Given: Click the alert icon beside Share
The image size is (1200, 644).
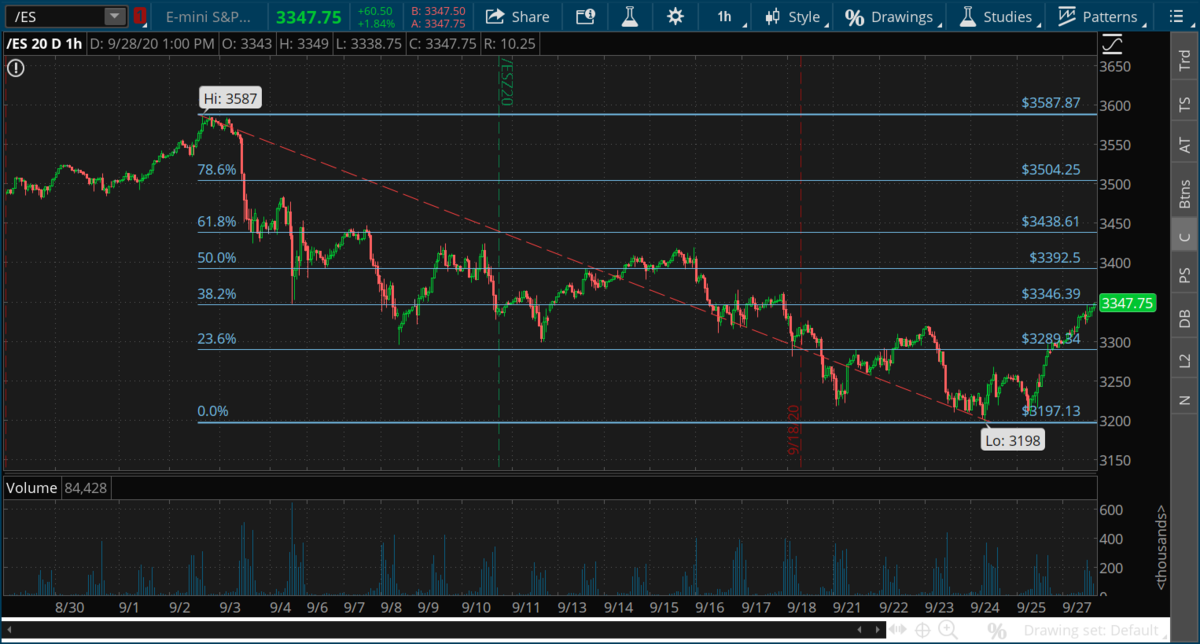Looking at the screenshot, I should coord(585,17).
